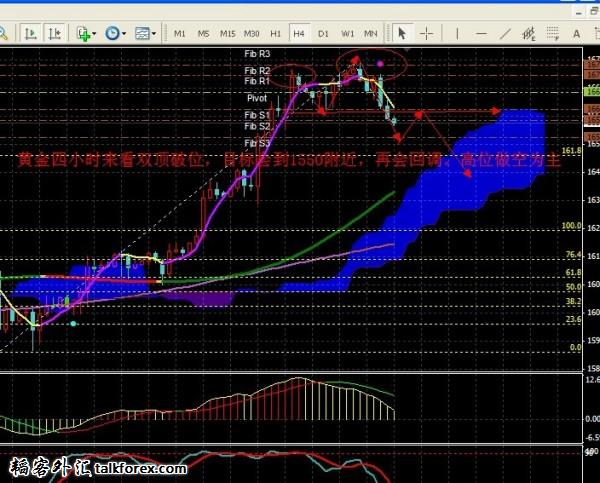Screen dimensions: 600x483
Task: Click the periods clock icon
Action: [x=112, y=34]
